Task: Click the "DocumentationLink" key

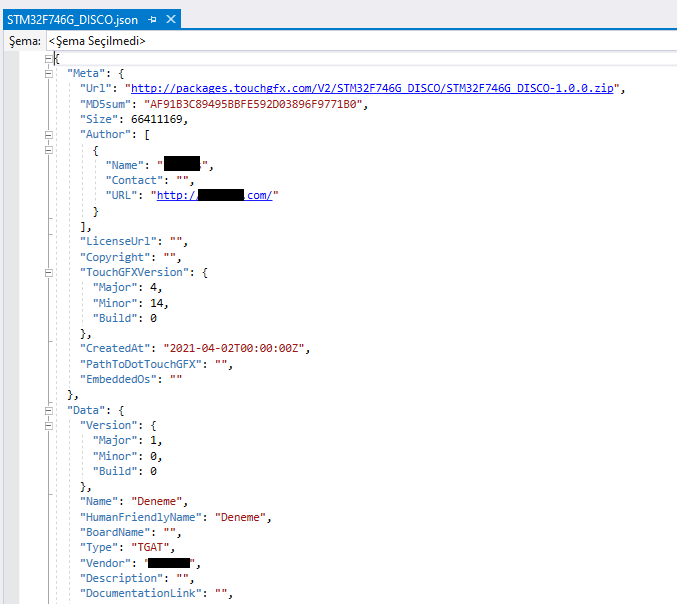Action: [x=140, y=594]
